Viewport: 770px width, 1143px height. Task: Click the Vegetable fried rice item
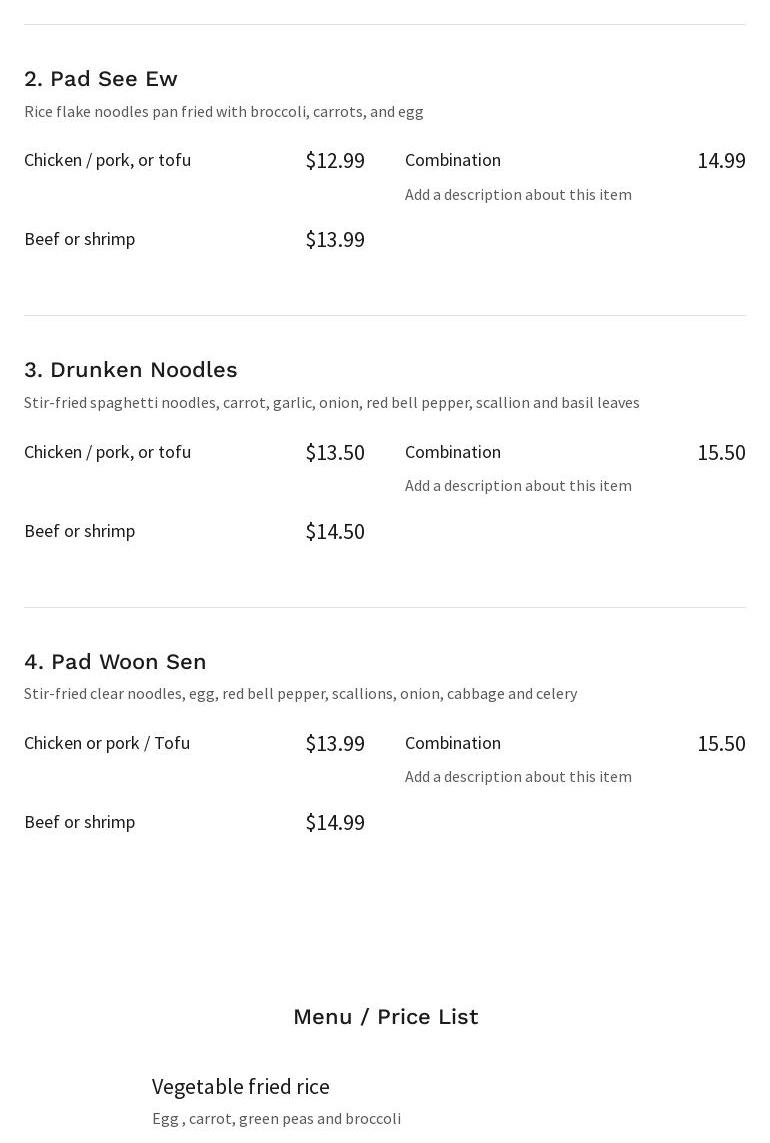(x=241, y=1087)
